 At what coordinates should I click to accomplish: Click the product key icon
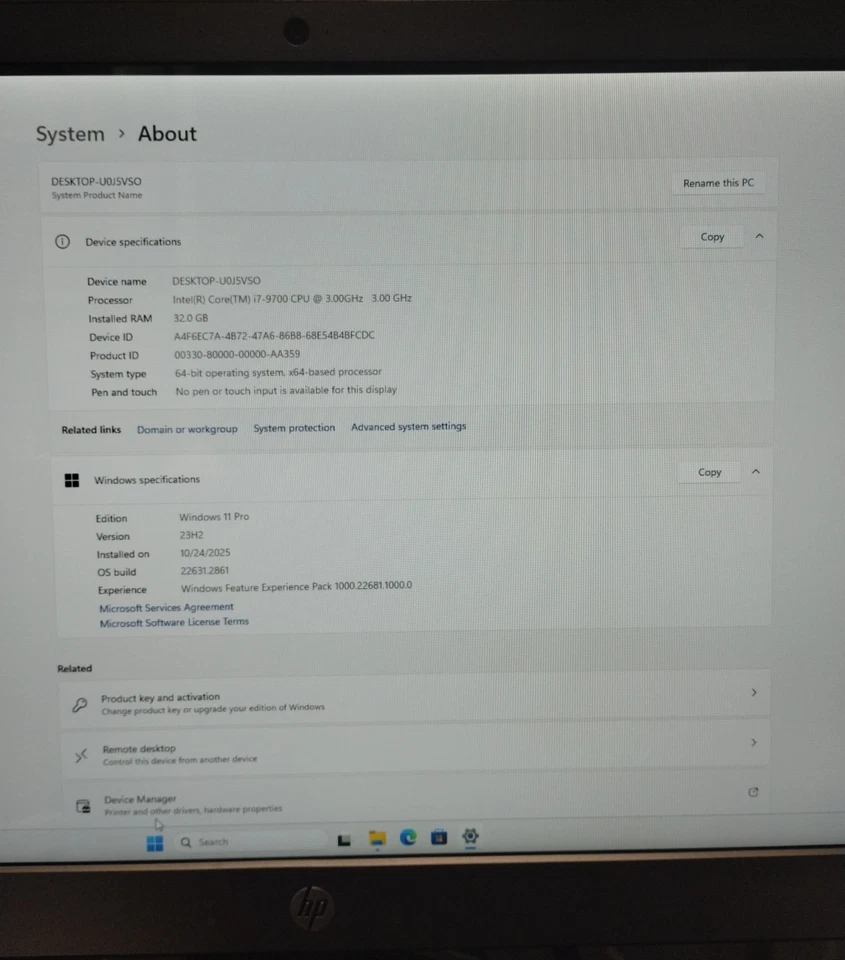coord(80,705)
